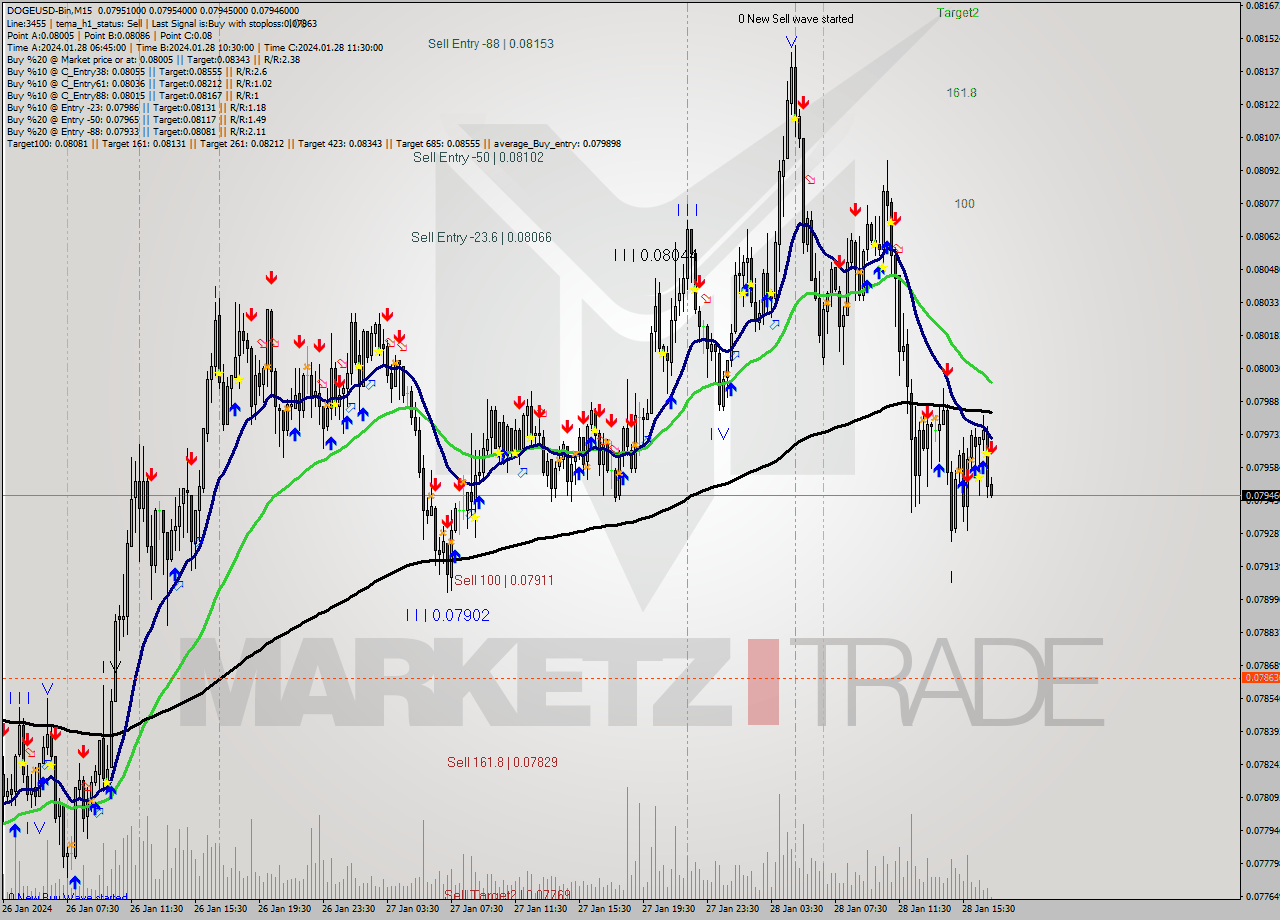Screen dimensions: 1280x920
Task: Click the 'Sell Entry -23.6 | 0.08066' label
Action: point(481,237)
